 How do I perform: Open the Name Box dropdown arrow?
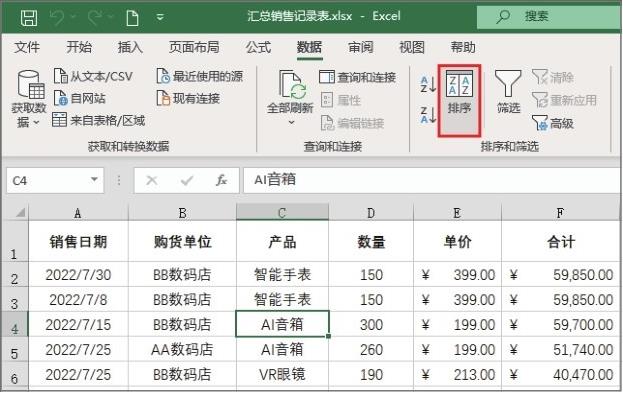(x=94, y=180)
